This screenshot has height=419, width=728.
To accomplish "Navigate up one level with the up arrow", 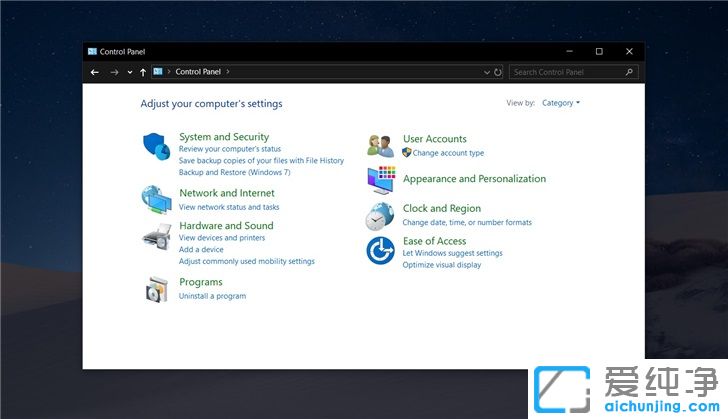I will (143, 72).
